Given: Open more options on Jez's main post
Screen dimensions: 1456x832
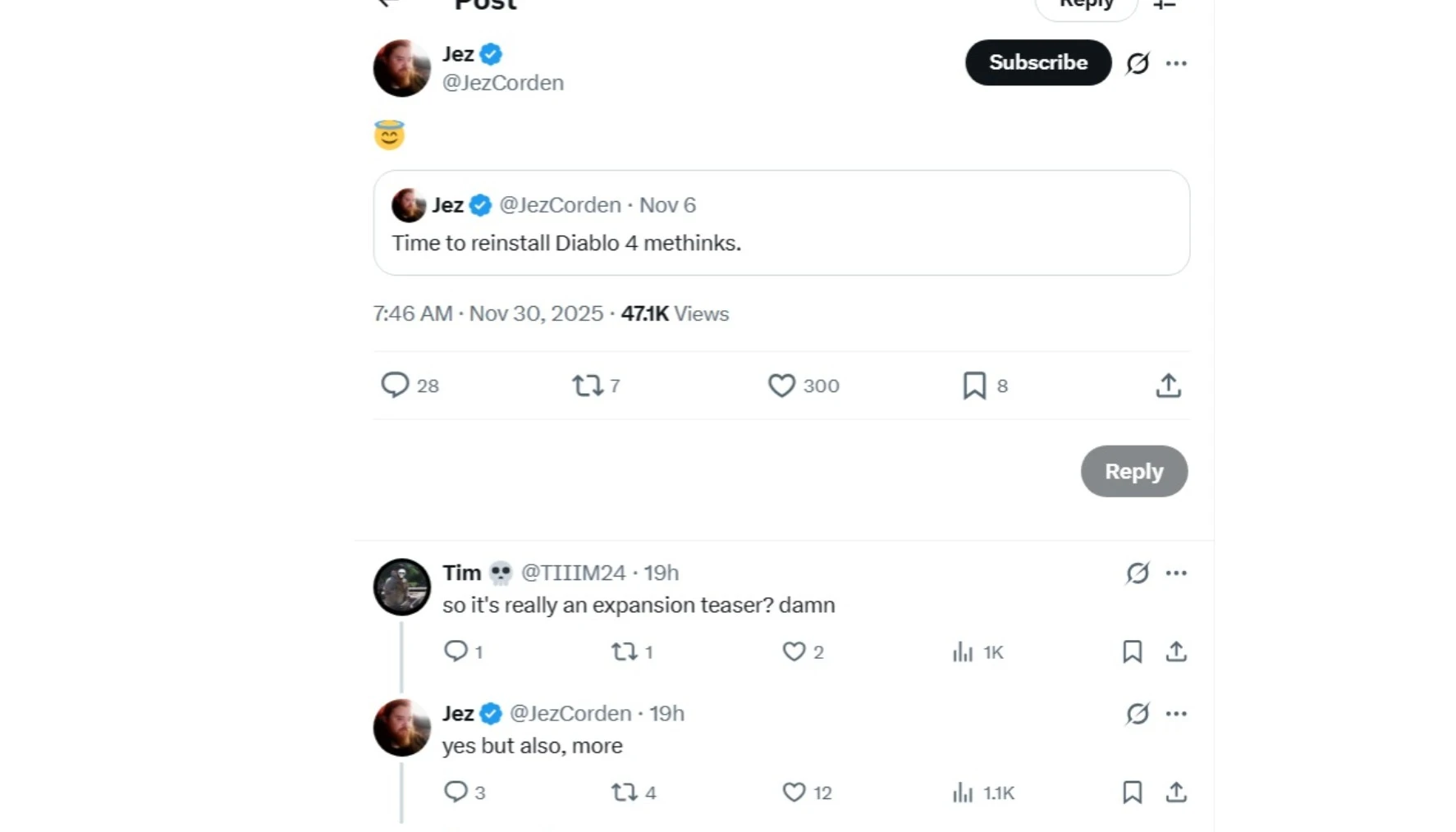Looking at the screenshot, I should (x=1176, y=63).
